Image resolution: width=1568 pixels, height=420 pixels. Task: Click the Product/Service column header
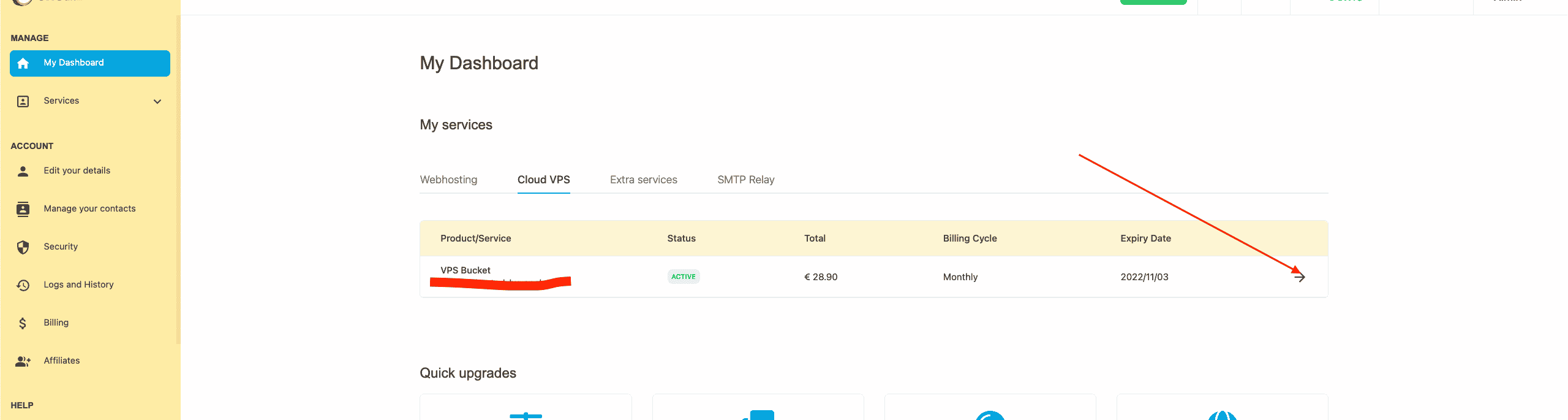[x=475, y=239]
